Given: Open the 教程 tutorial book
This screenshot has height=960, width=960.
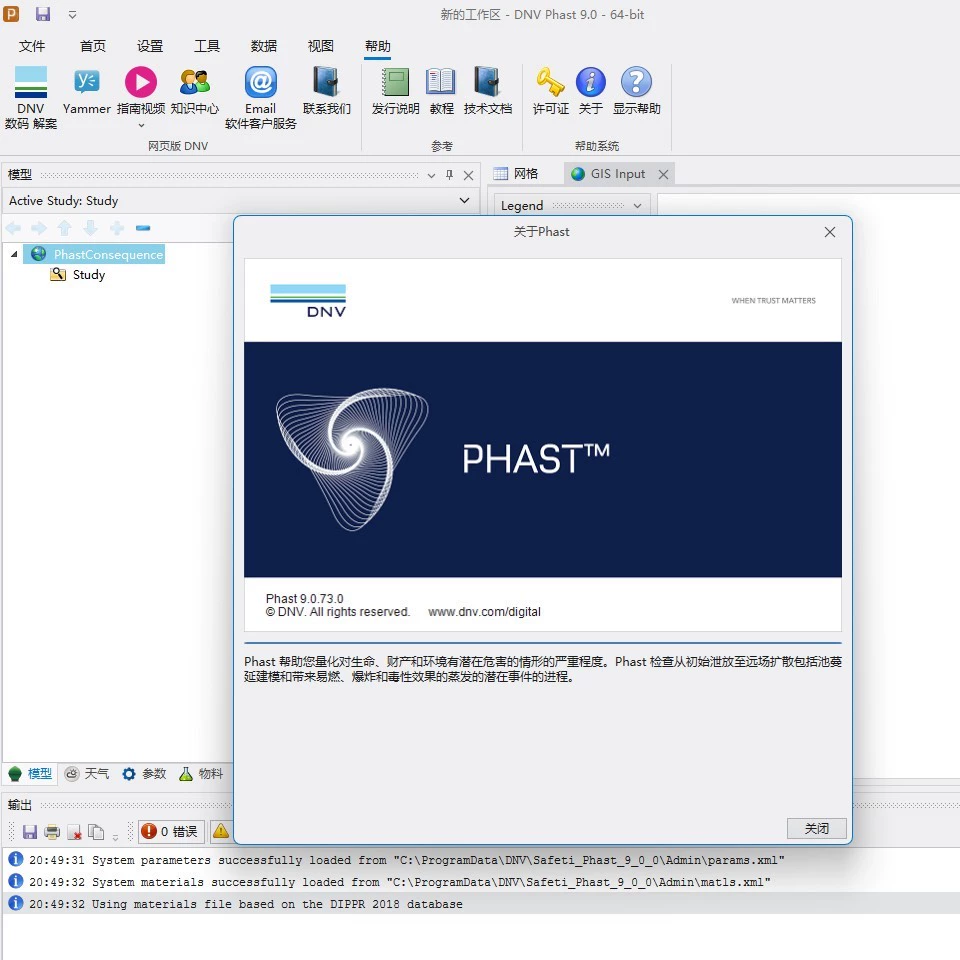Looking at the screenshot, I should pyautogui.click(x=441, y=91).
